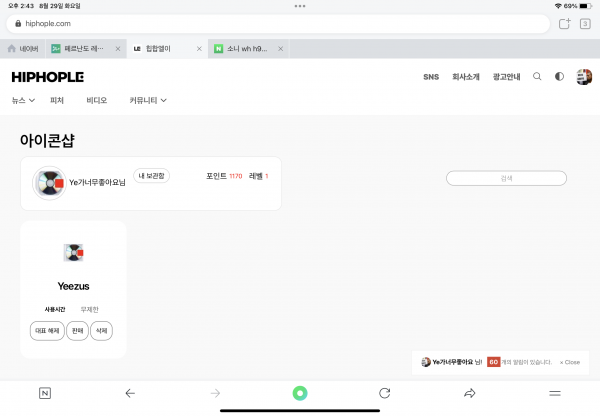
Task: Reload the page
Action: pos(385,393)
